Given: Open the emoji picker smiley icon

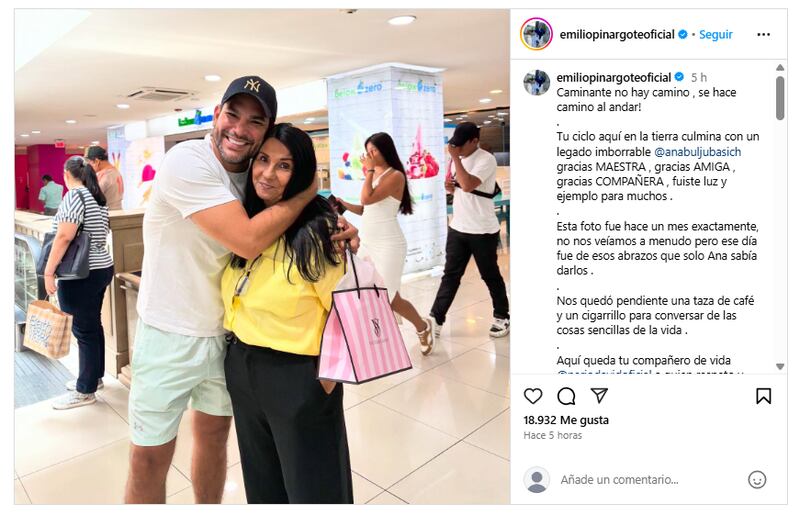Looking at the screenshot, I should tap(757, 480).
